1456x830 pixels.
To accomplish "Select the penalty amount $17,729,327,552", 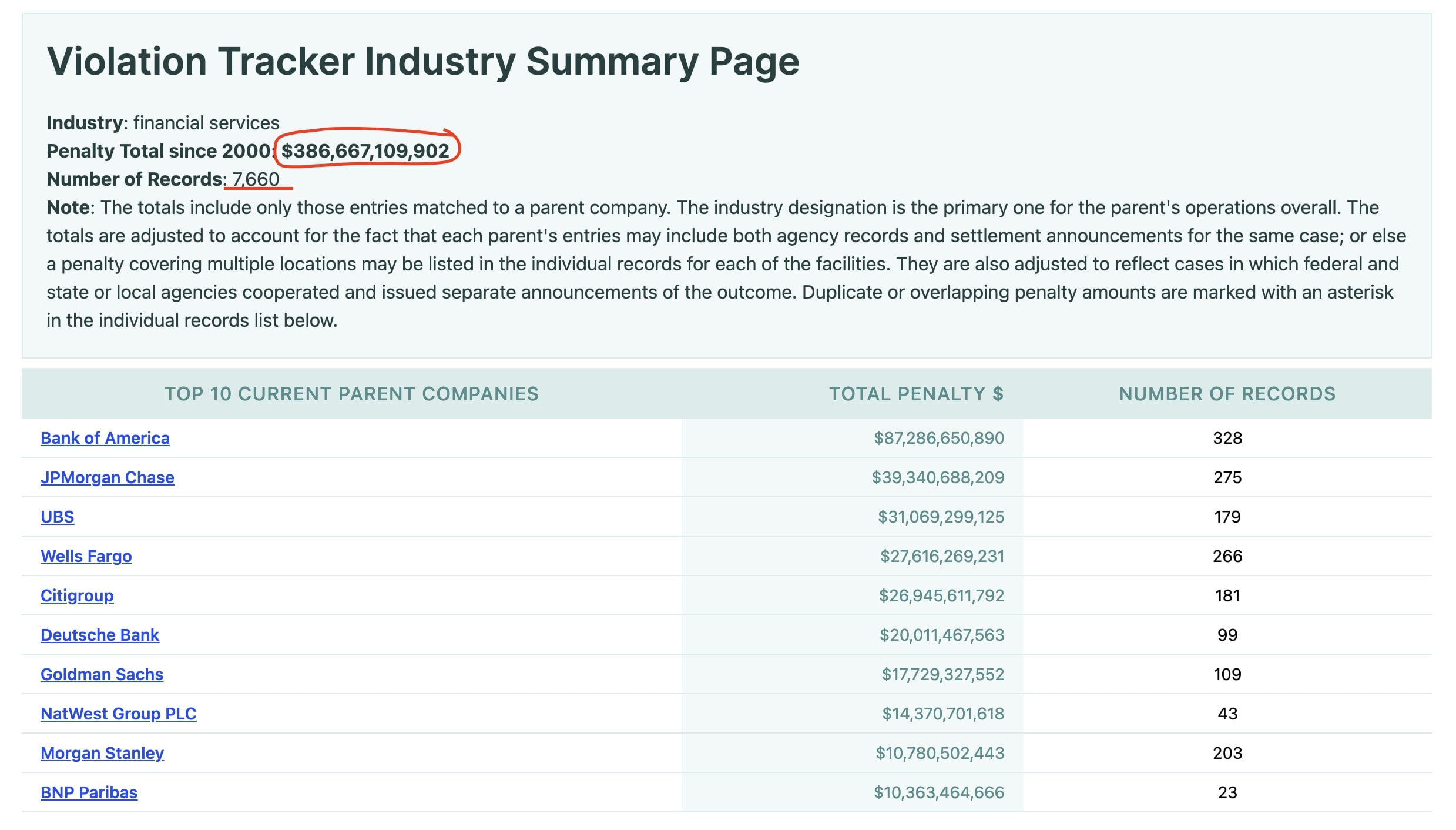I will (943, 674).
